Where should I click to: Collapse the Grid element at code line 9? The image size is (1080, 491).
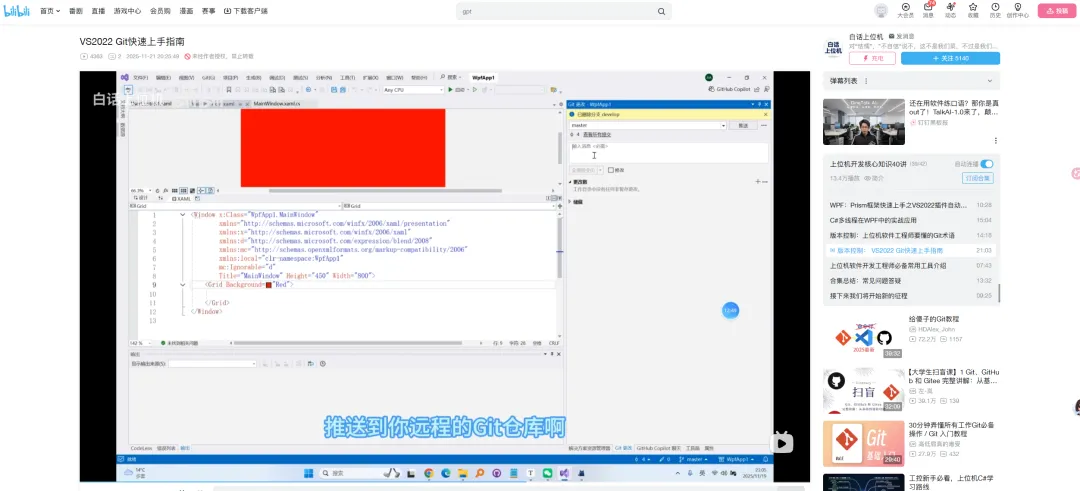click(x=183, y=284)
